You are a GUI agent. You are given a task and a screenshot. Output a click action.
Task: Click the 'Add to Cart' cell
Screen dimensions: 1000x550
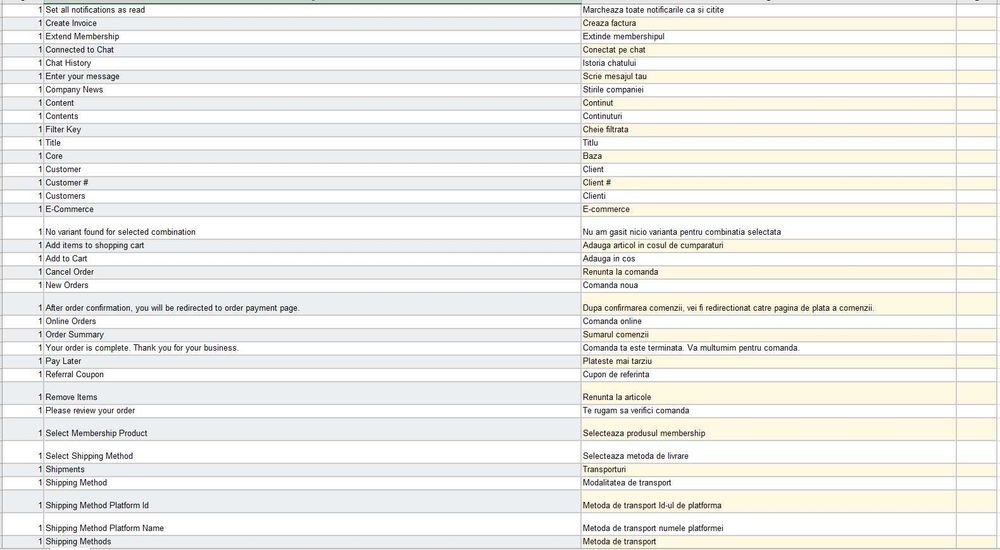[x=312, y=259]
